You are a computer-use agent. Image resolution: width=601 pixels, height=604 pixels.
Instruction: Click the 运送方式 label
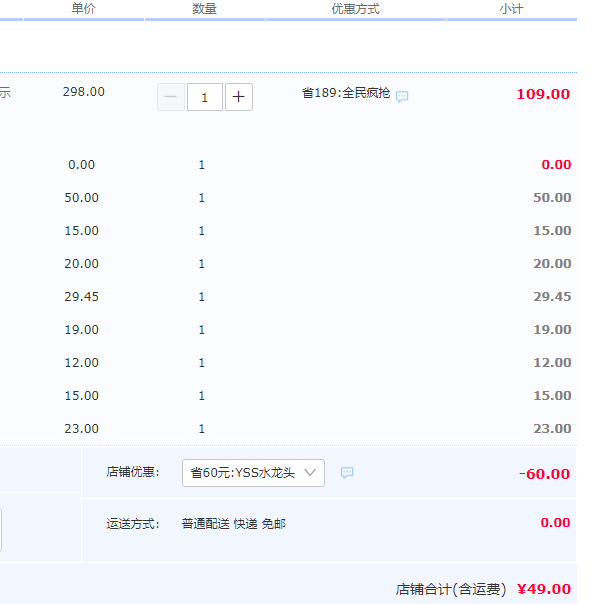132,523
